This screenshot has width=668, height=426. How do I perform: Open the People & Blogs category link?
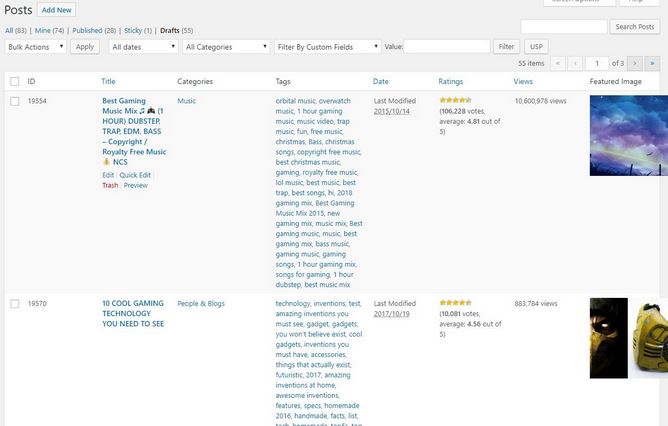tap(201, 303)
